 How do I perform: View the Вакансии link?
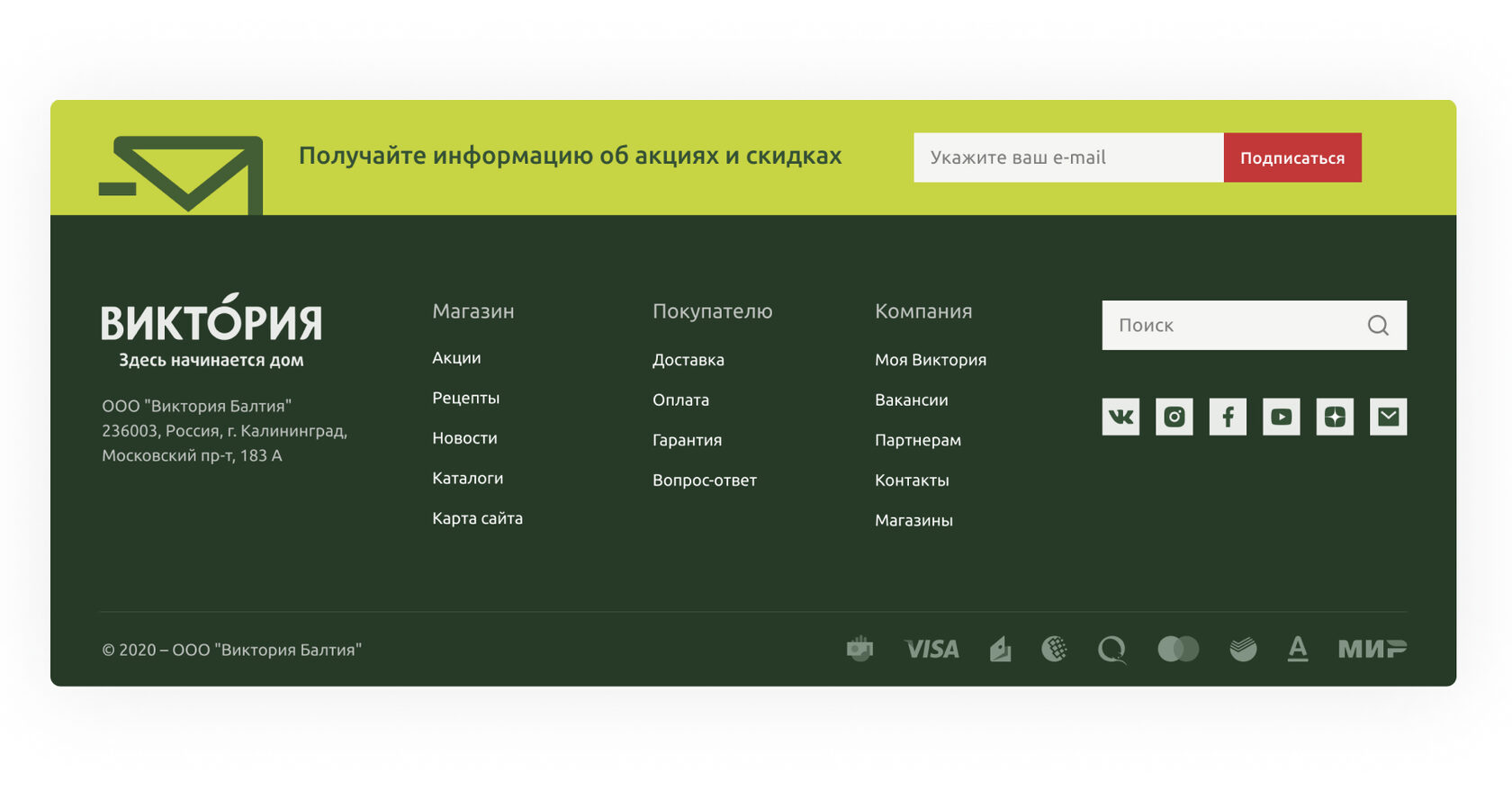pyautogui.click(x=911, y=399)
